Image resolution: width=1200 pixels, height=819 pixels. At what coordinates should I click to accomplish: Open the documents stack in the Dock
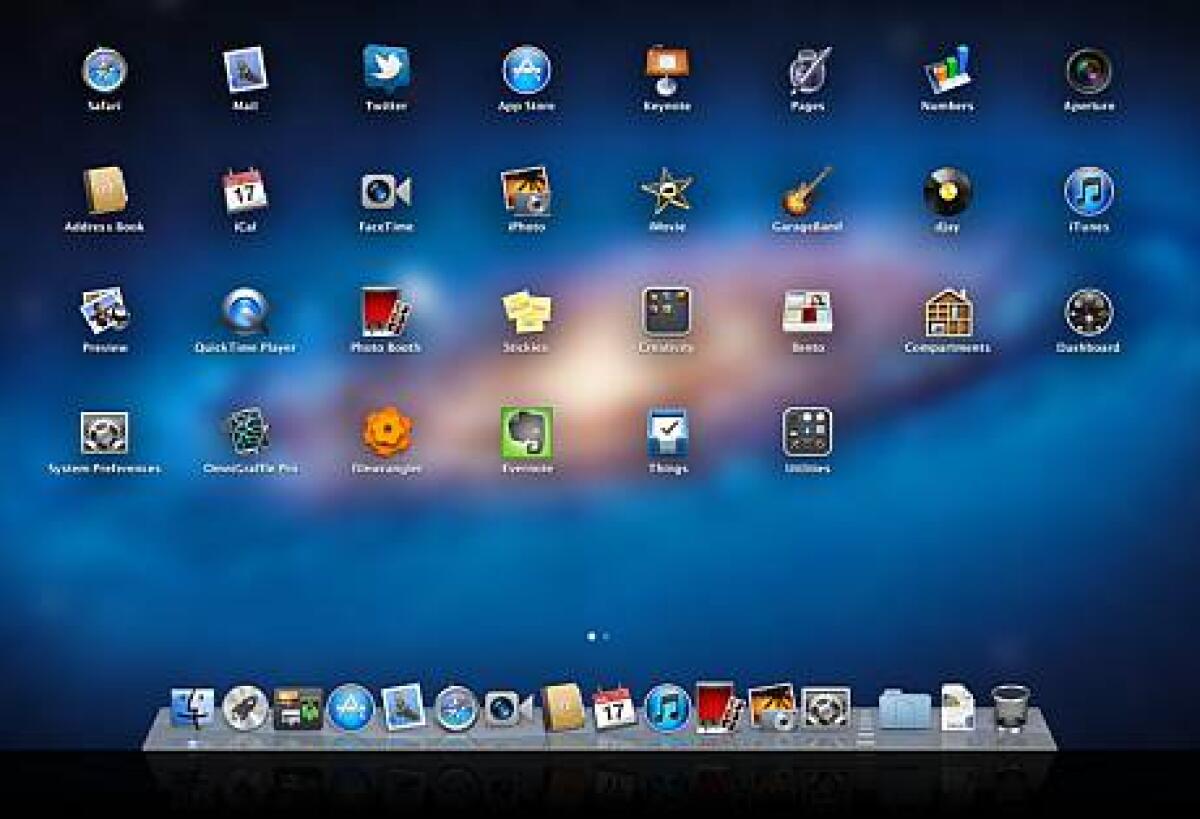pyautogui.click(x=957, y=707)
